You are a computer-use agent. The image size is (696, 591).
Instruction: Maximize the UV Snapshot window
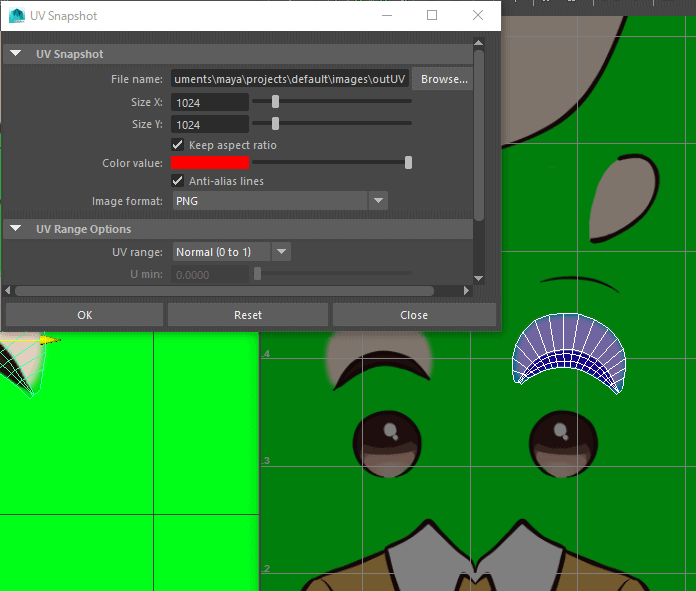coord(432,16)
